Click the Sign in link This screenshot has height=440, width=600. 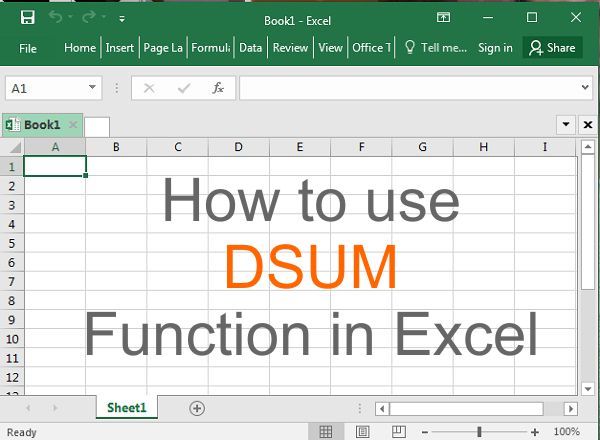point(495,48)
